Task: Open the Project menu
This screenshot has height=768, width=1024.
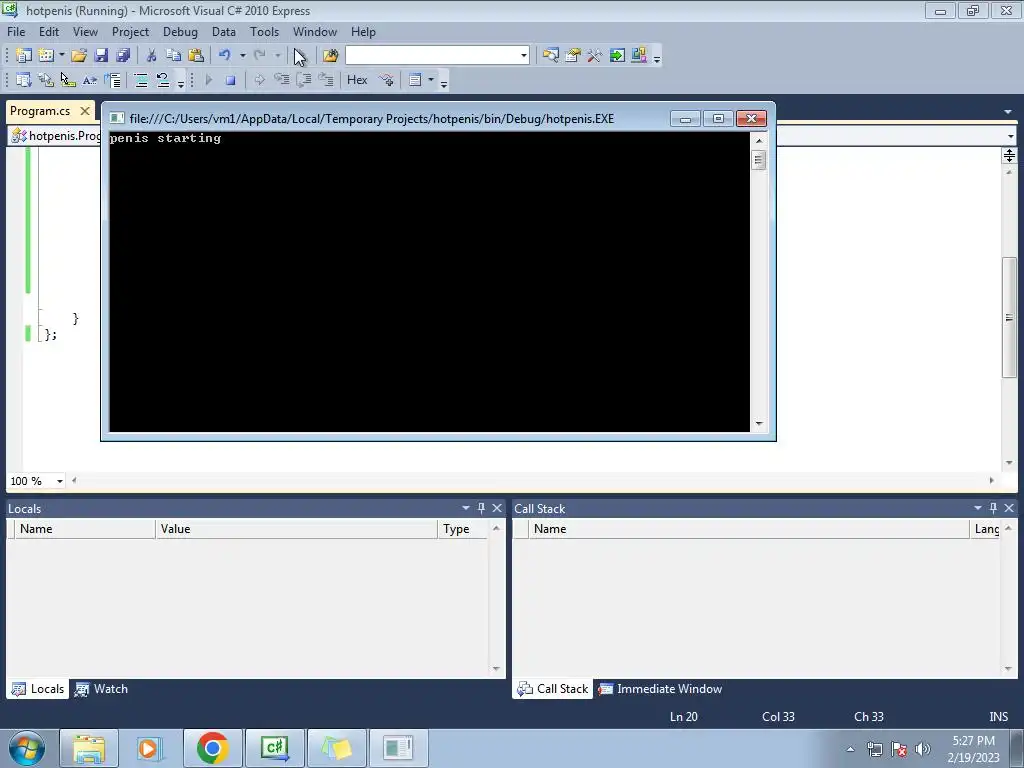Action: coord(130,31)
